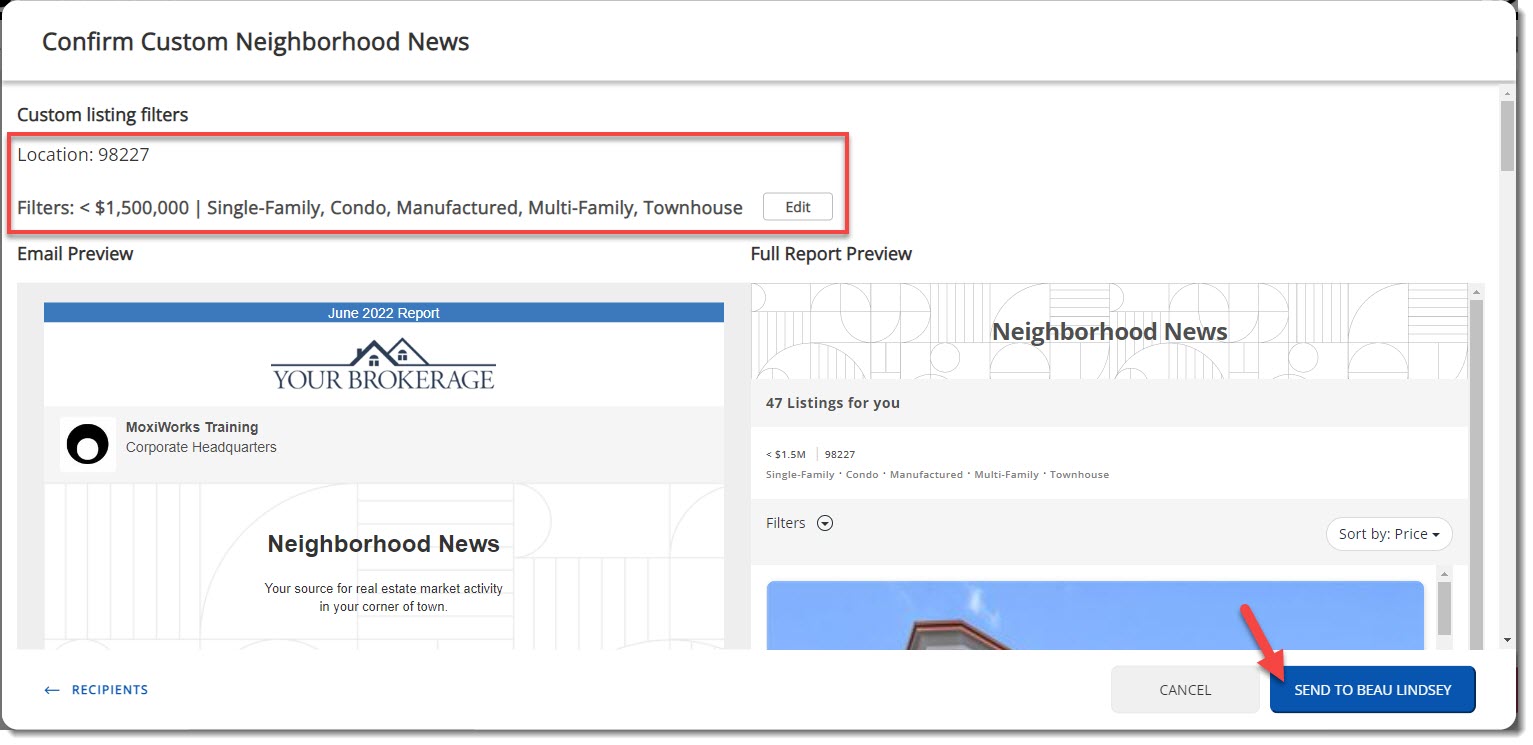Click the Full Report Preview scrollbar up arrow
Image resolution: width=1533 pixels, height=745 pixels.
click(x=1476, y=292)
